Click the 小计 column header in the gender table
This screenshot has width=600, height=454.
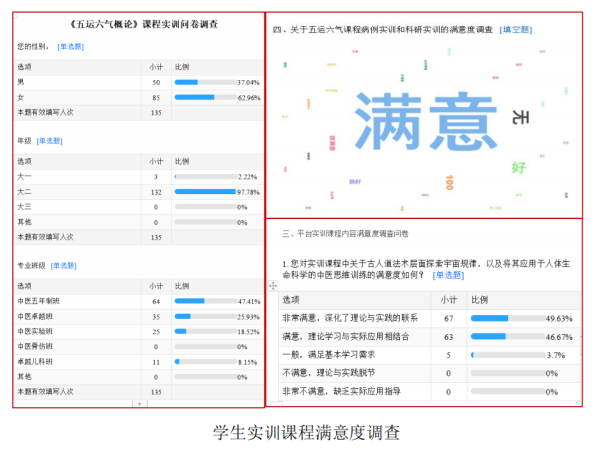coord(155,66)
